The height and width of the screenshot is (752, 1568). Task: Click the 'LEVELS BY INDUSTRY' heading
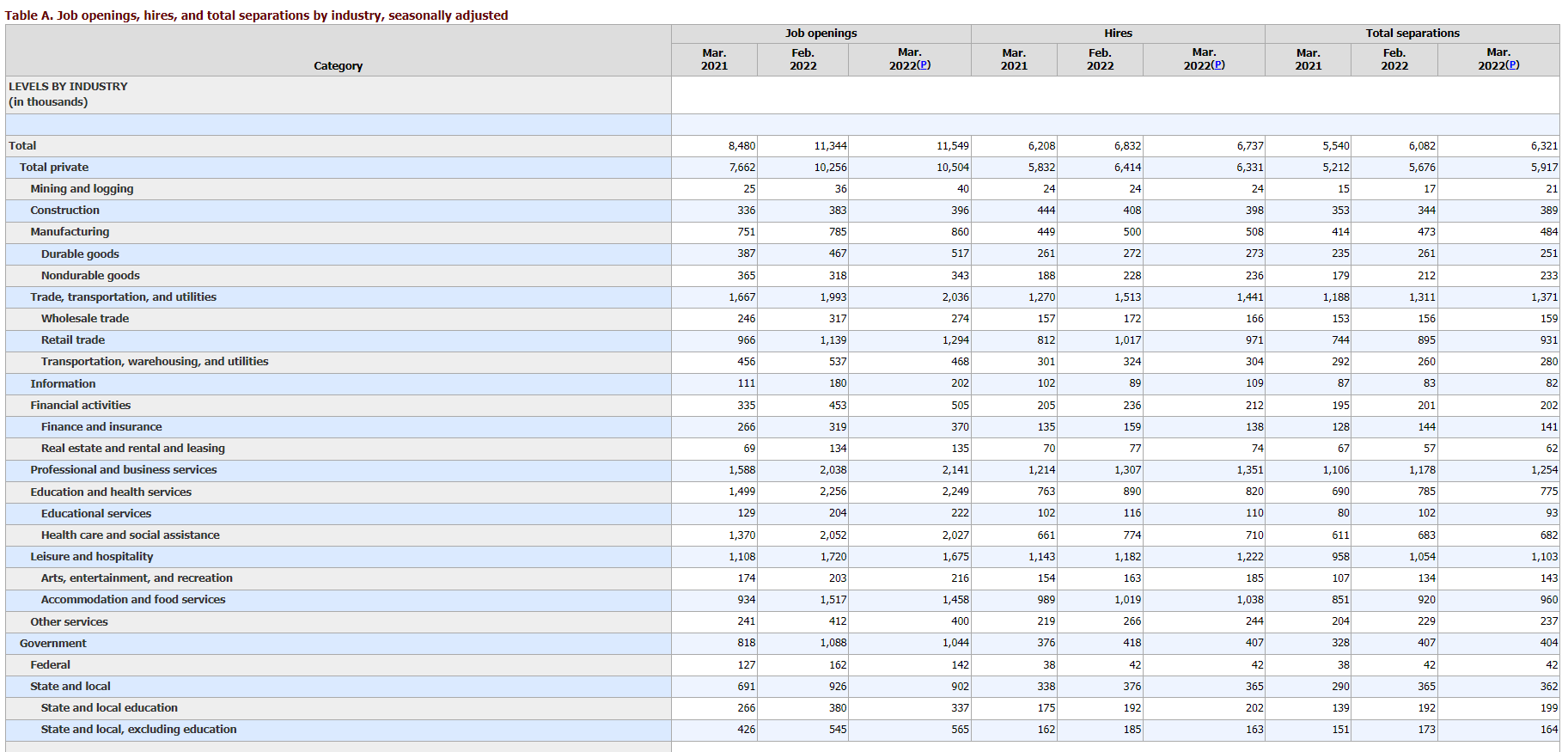point(68,87)
